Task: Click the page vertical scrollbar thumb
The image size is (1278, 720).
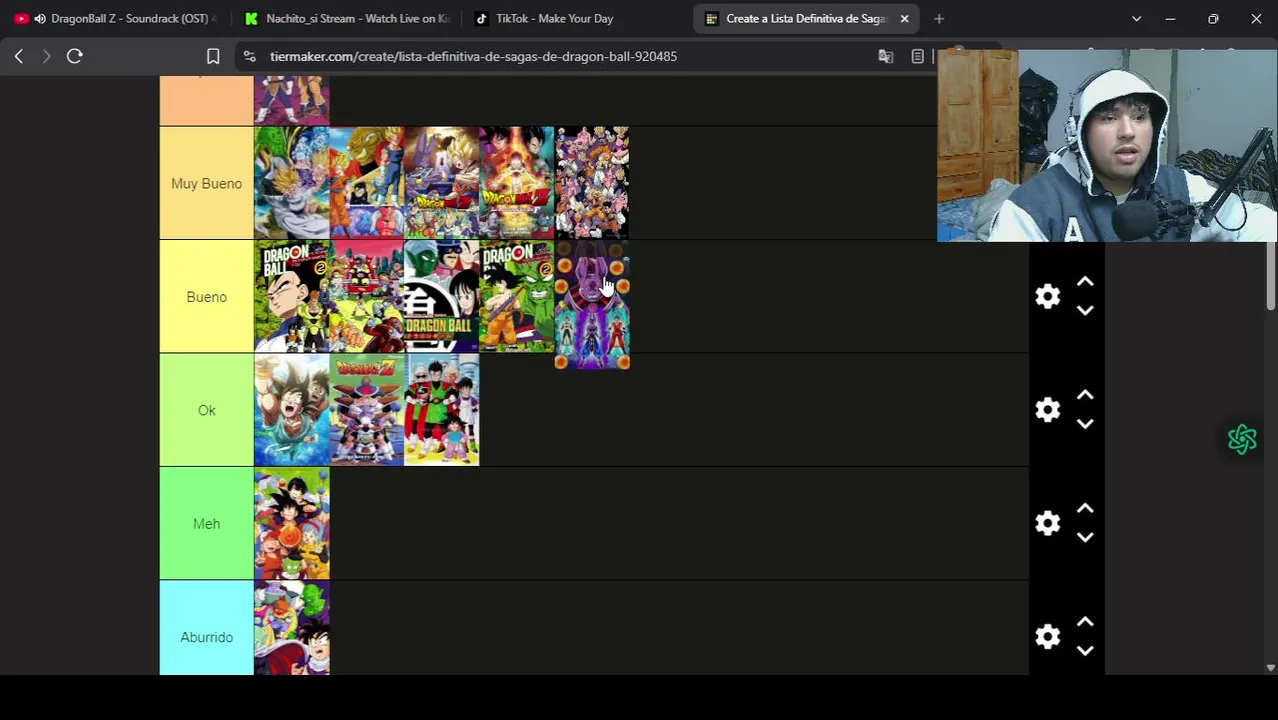Action: (1271, 276)
